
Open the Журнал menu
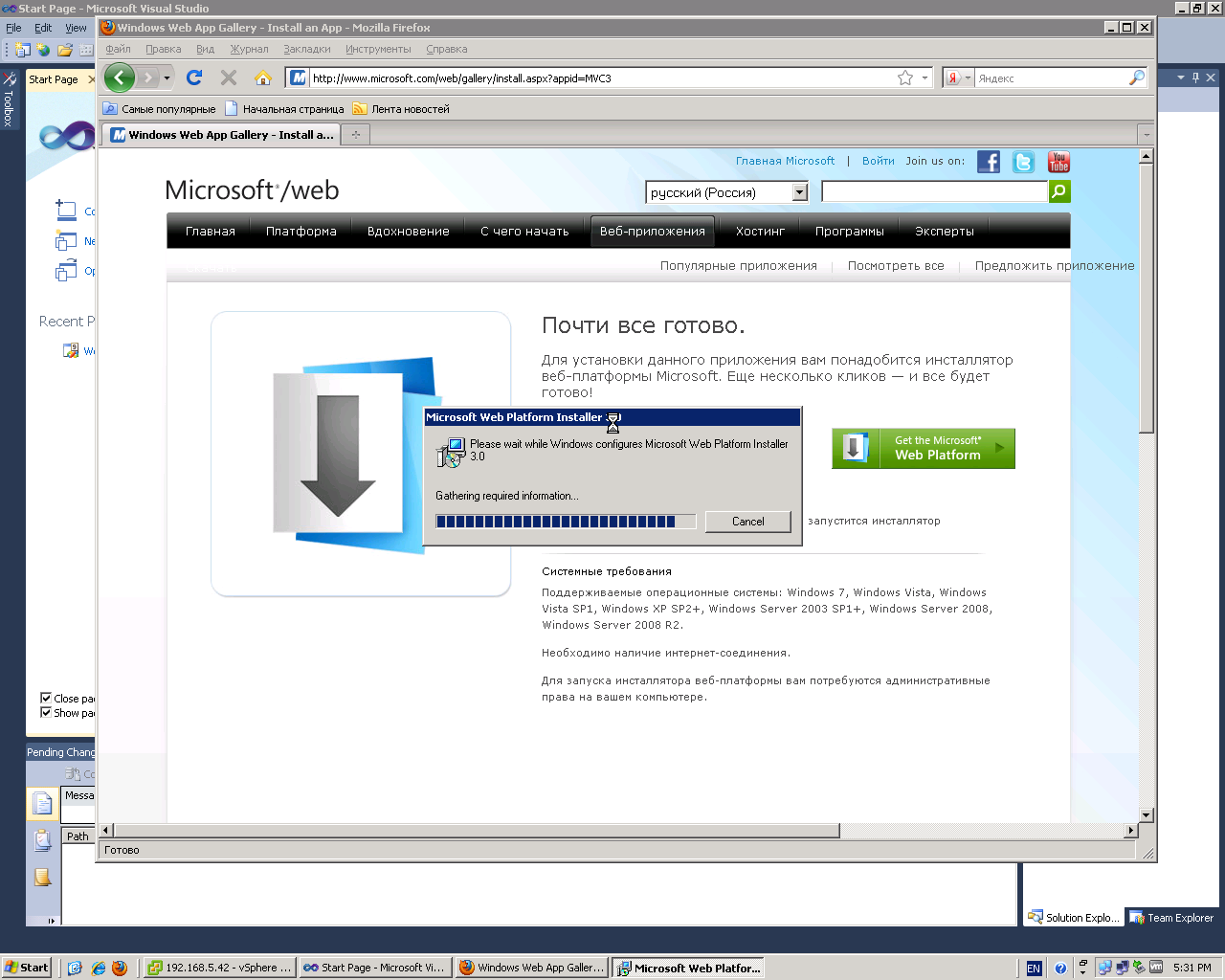pos(249,49)
